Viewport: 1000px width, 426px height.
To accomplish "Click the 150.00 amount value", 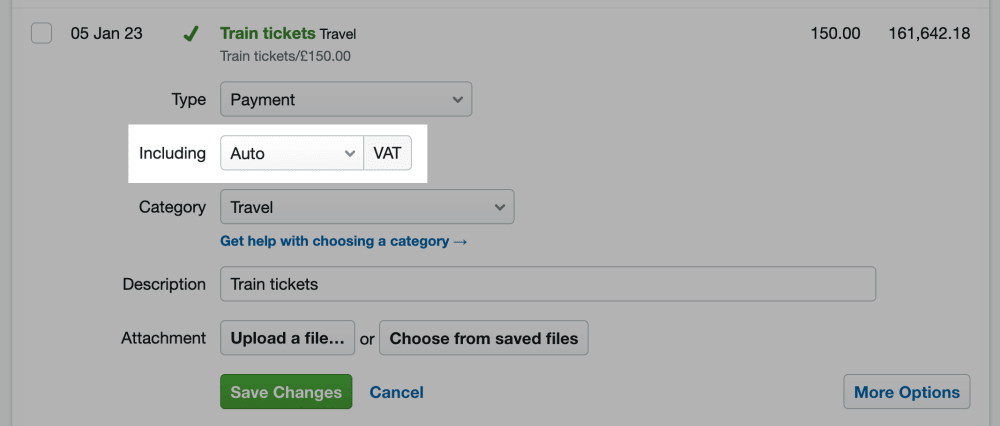I will [x=835, y=34].
